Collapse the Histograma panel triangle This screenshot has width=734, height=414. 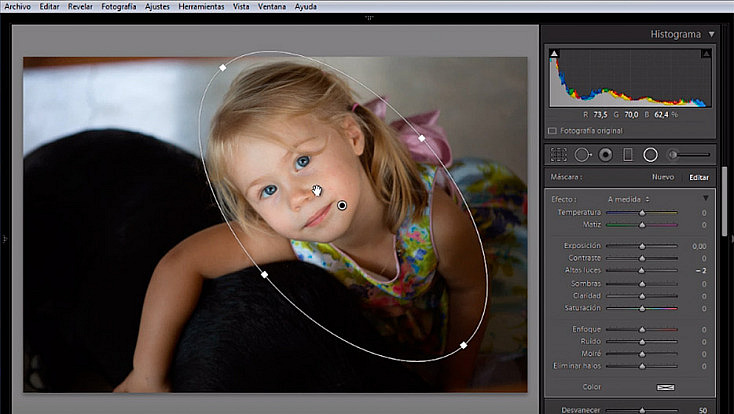pyautogui.click(x=712, y=34)
